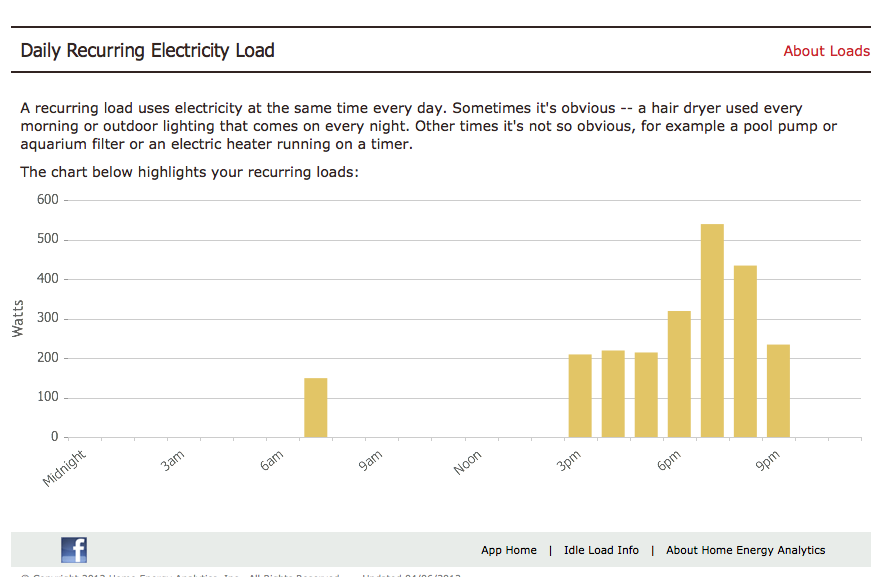Click "The chart below highlights" sentence
The height and width of the screenshot is (577, 889).
coord(189,172)
